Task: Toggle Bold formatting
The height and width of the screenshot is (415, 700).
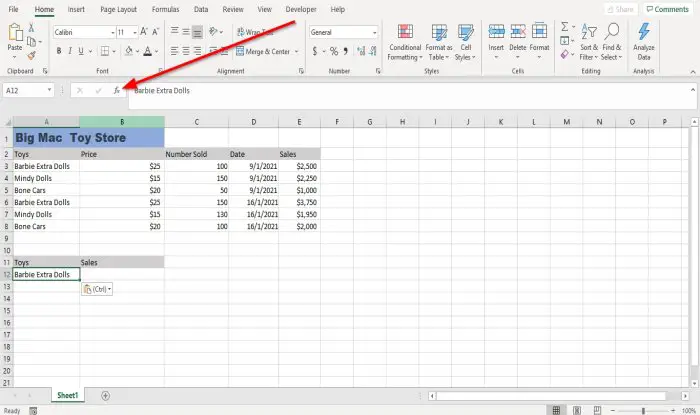Action: tap(59, 51)
